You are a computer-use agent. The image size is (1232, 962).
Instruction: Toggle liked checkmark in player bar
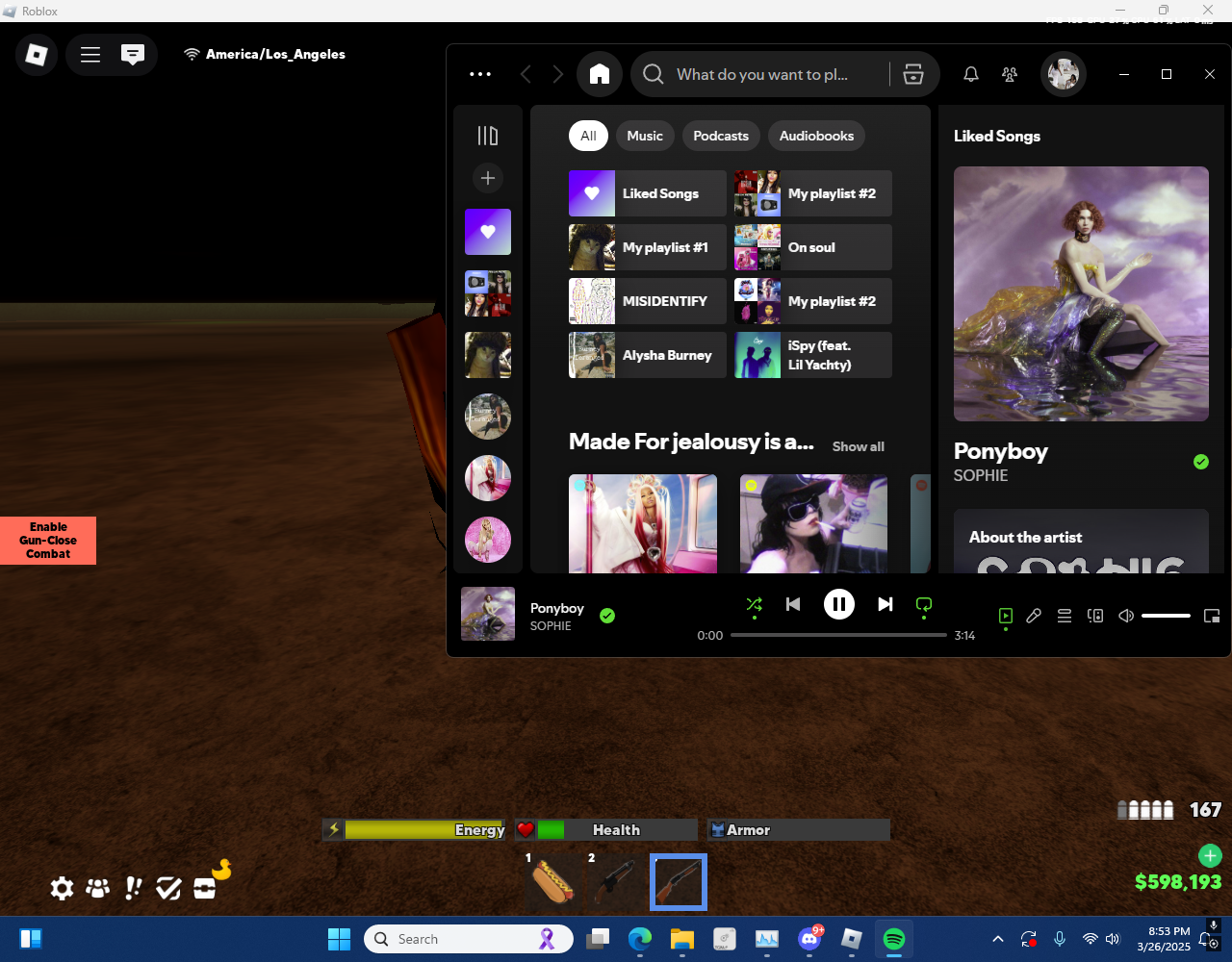pos(607,616)
